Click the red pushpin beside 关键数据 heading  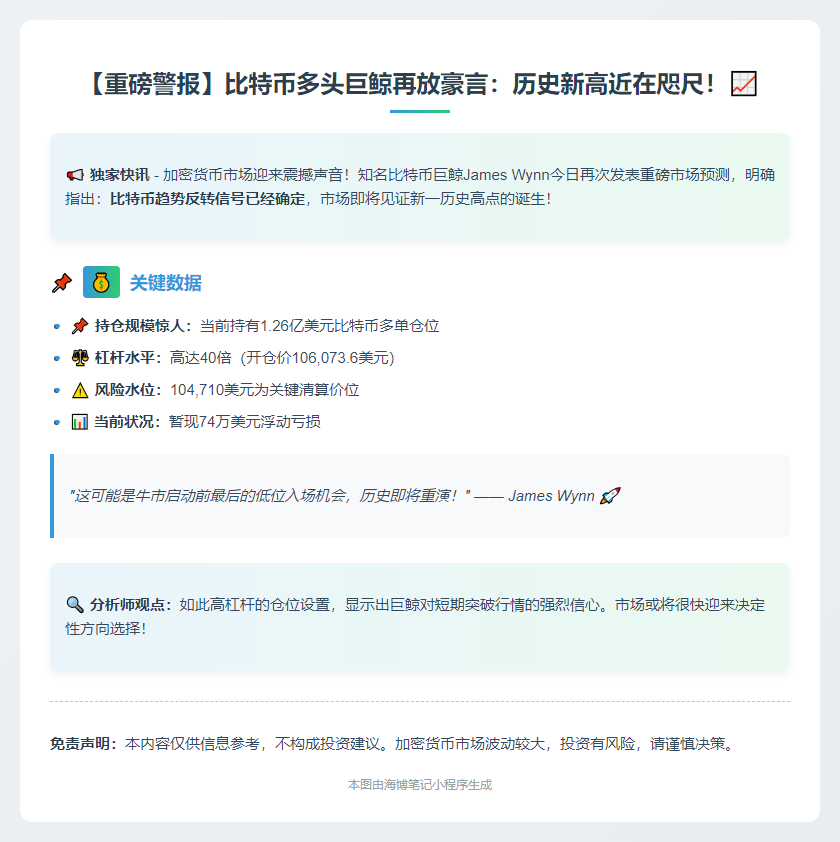[x=62, y=282]
